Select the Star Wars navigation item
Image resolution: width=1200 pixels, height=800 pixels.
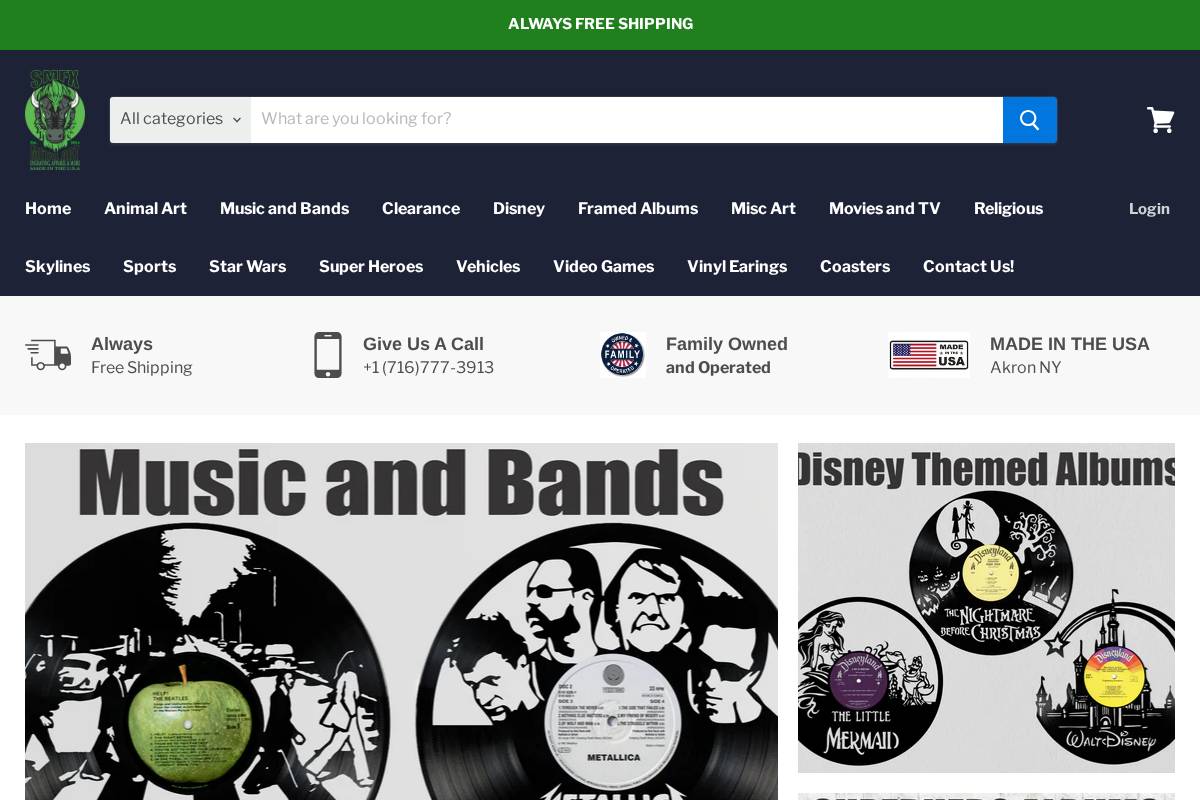pyautogui.click(x=247, y=267)
